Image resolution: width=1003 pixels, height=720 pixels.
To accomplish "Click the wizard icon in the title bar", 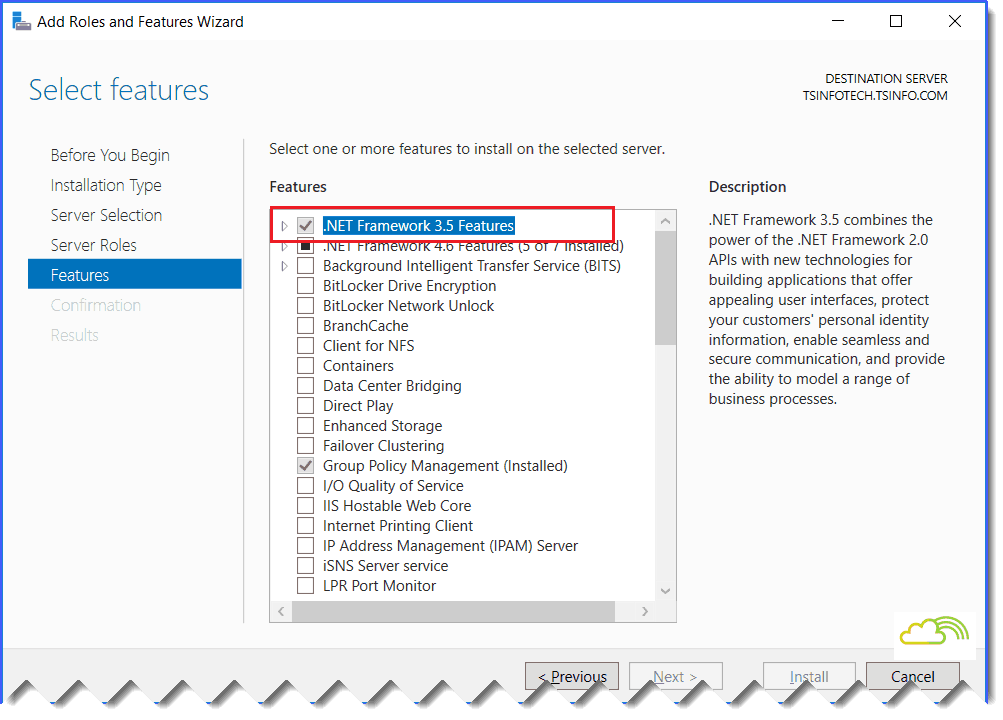I will [x=20, y=20].
